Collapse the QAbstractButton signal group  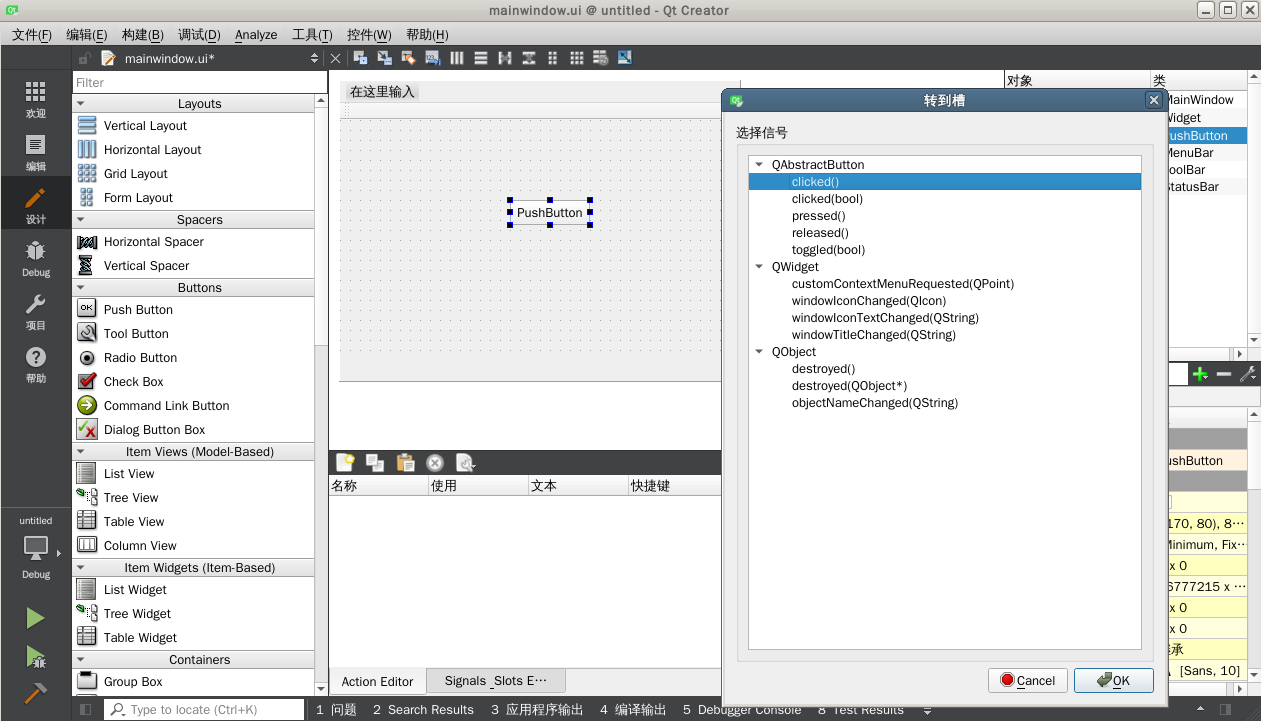click(760, 165)
